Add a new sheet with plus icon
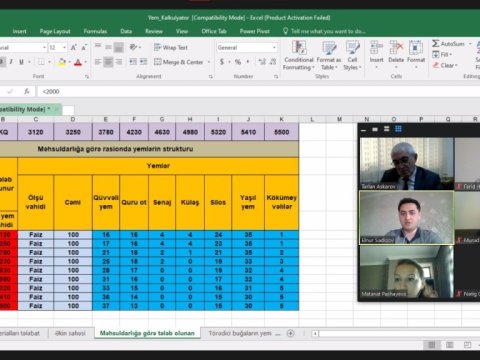 [x=291, y=333]
